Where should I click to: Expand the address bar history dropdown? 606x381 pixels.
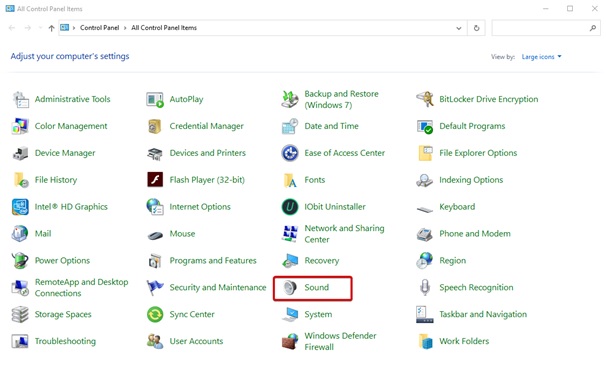[459, 28]
